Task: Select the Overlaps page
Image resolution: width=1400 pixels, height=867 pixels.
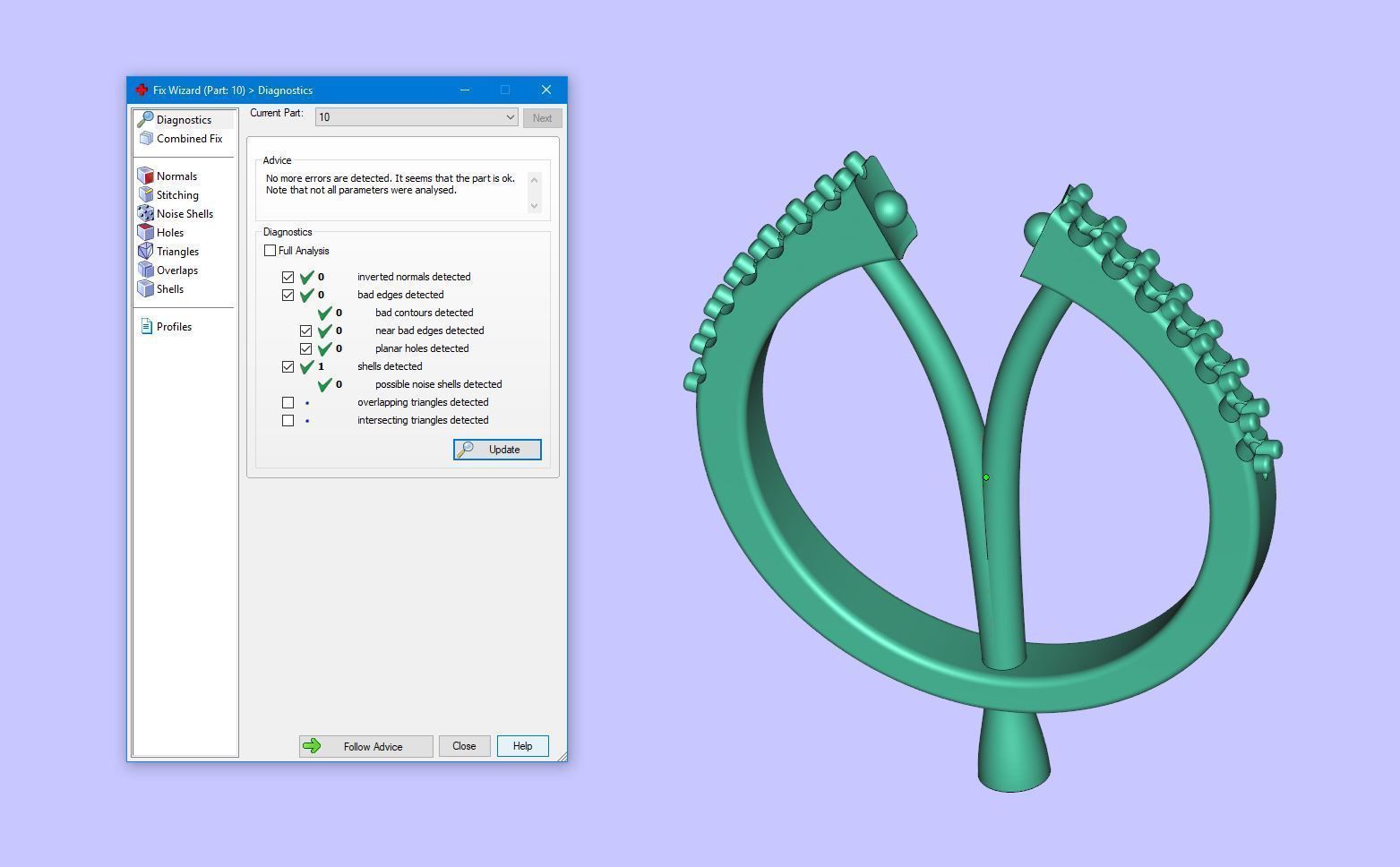Action: 177,270
